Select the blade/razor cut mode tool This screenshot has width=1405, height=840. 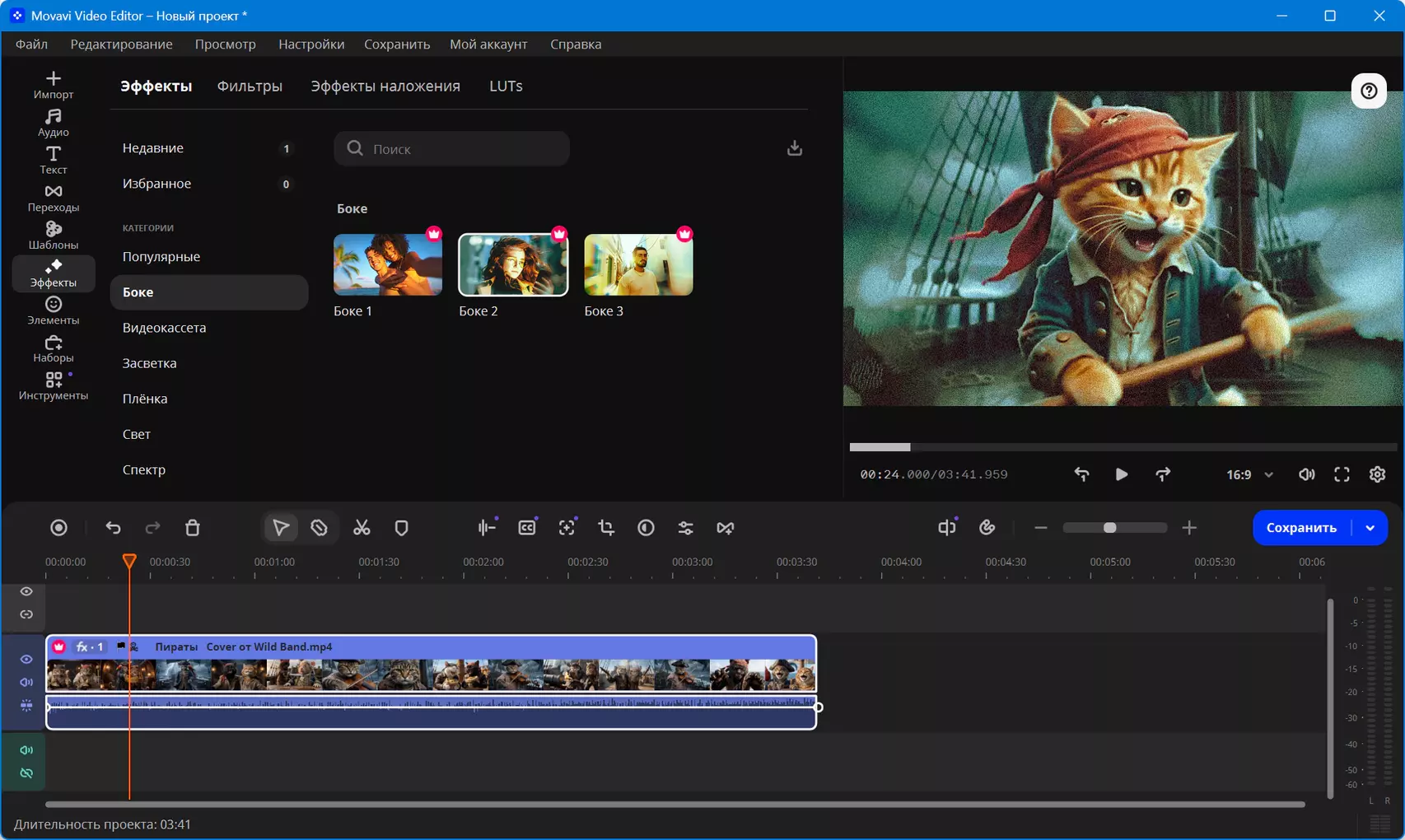[319, 528]
